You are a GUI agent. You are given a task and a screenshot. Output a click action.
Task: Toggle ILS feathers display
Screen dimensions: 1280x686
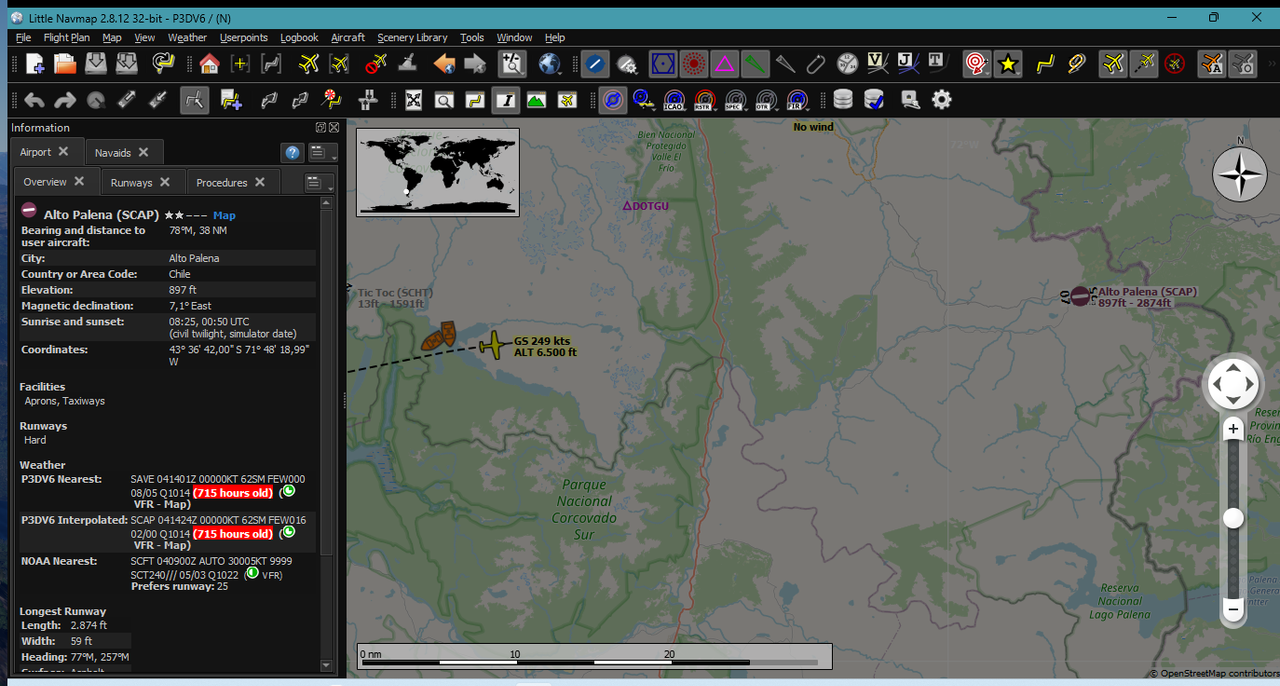point(756,65)
